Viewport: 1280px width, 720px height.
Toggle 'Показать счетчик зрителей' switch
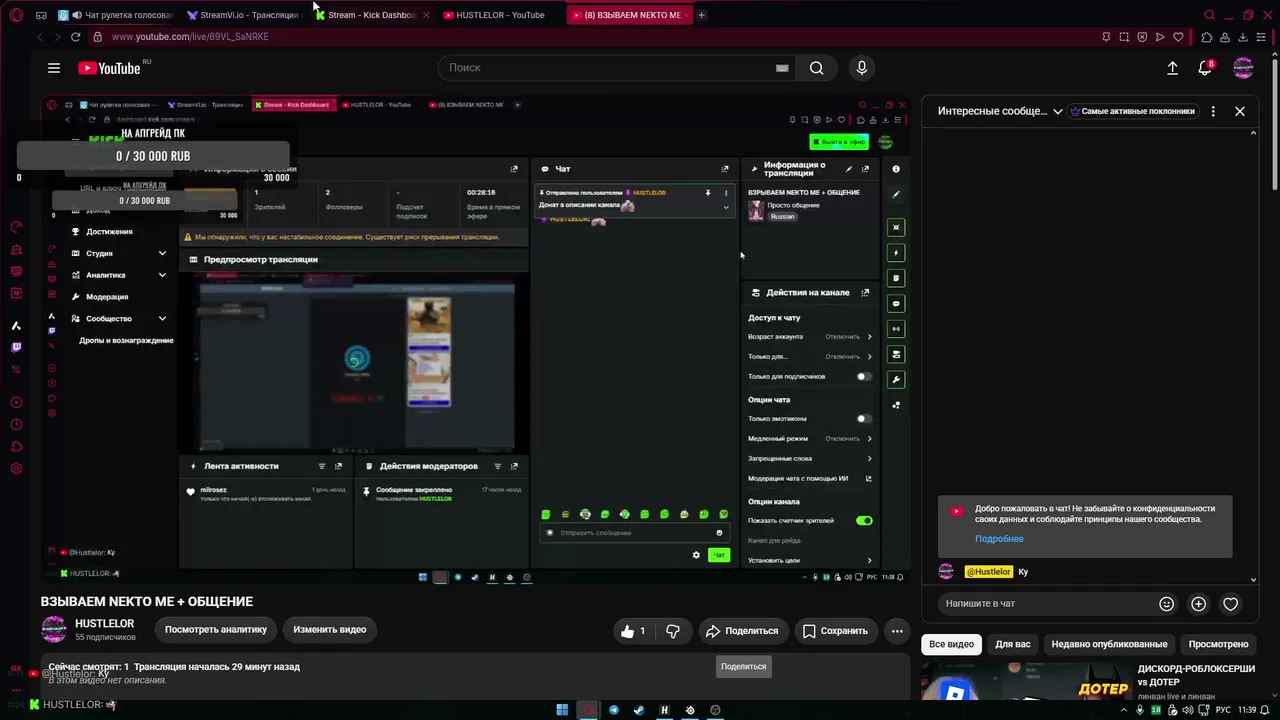[x=864, y=521]
